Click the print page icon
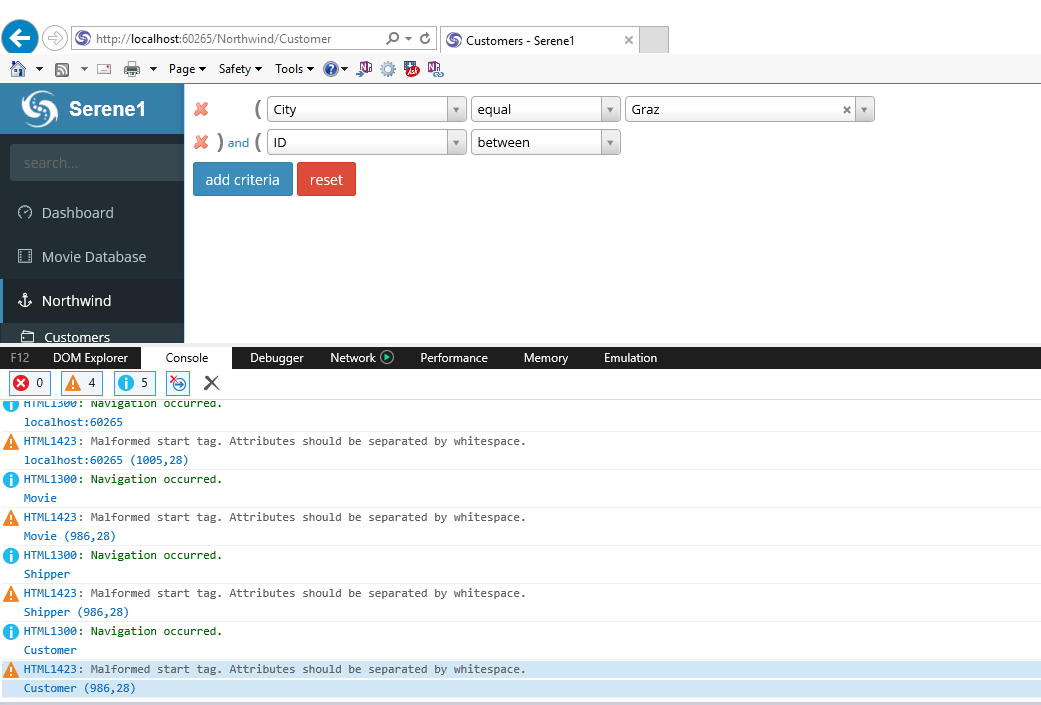The image size is (1041, 705). pos(131,68)
